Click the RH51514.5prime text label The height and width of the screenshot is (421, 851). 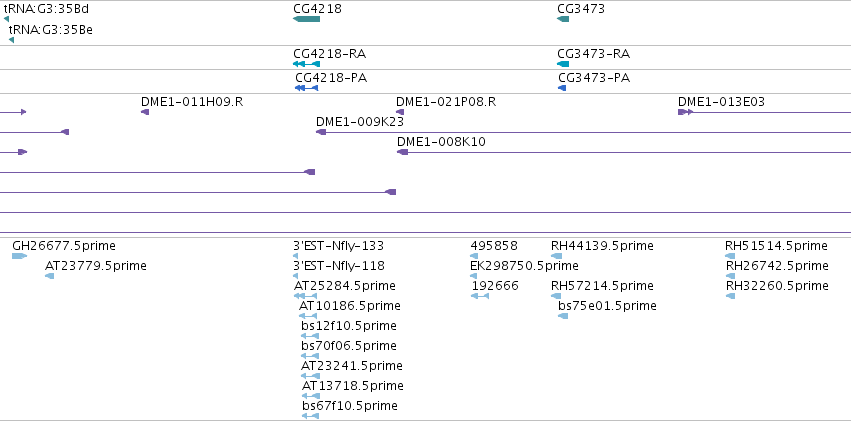tap(777, 246)
